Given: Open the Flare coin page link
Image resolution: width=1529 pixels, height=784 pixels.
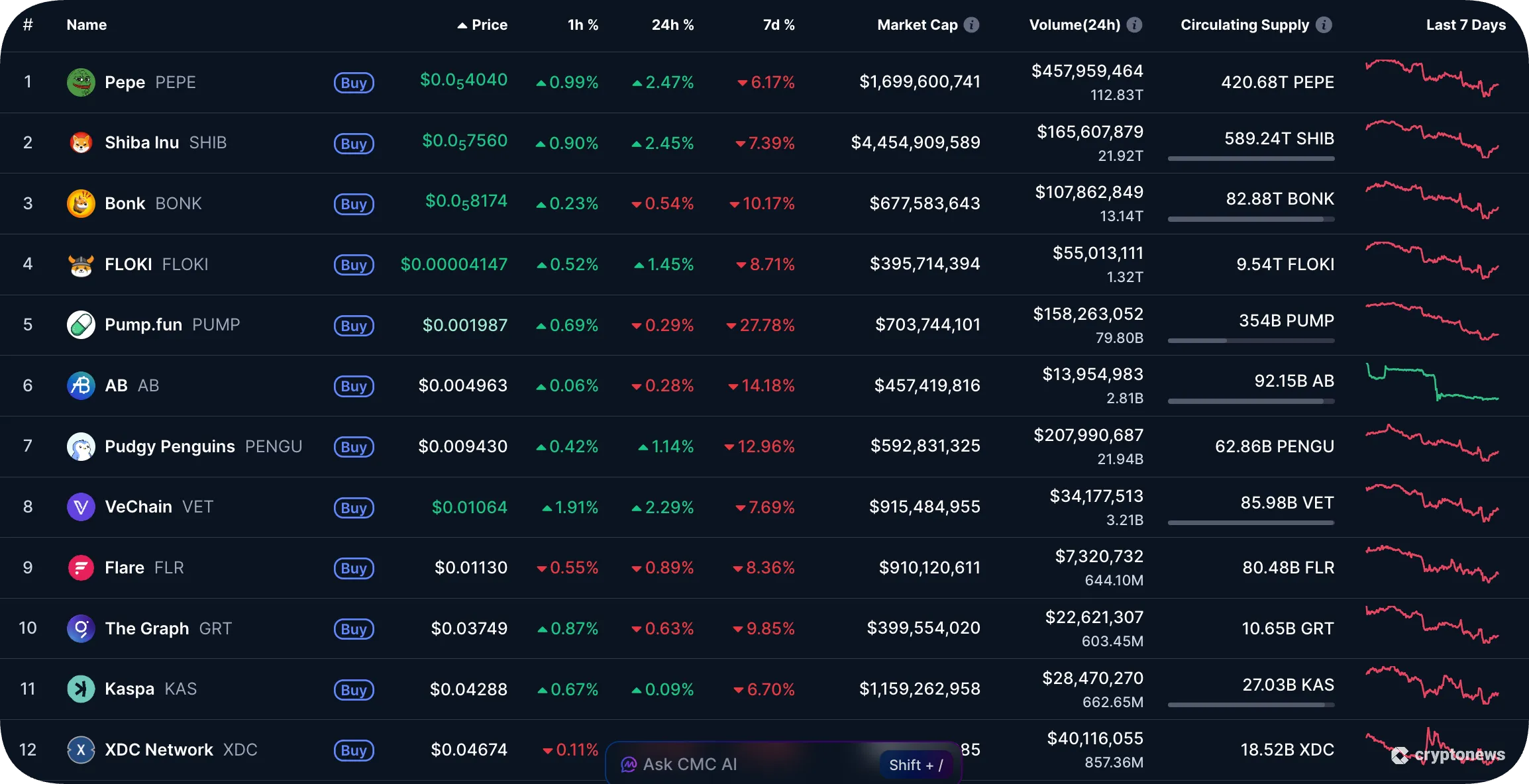Looking at the screenshot, I should [125, 567].
